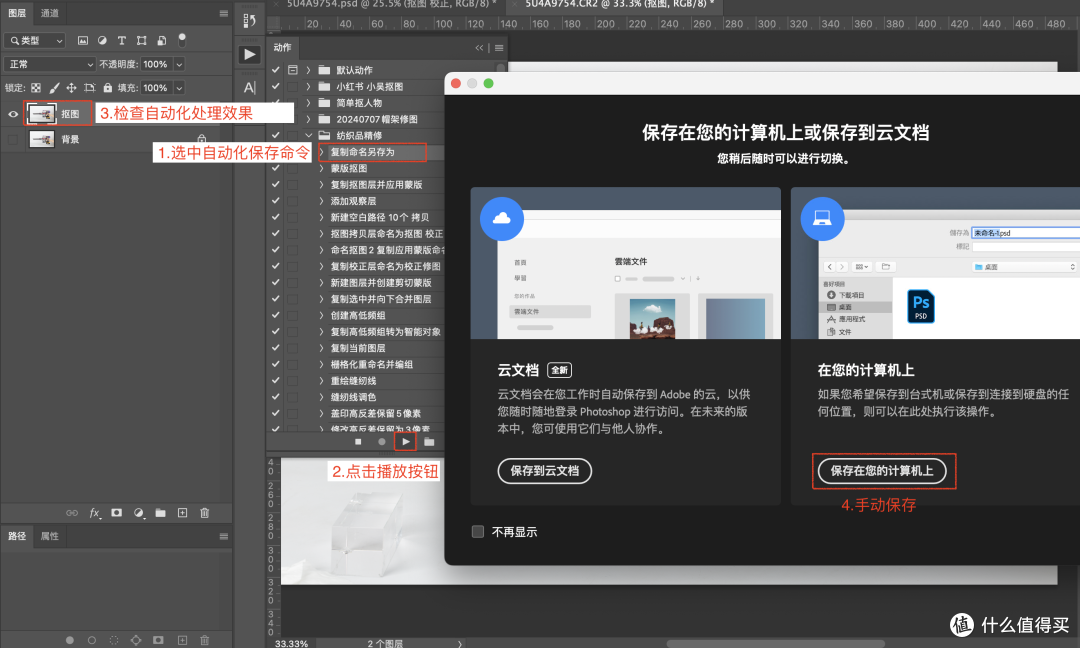Open the Layers panel menu icon

pyautogui.click(x=224, y=13)
